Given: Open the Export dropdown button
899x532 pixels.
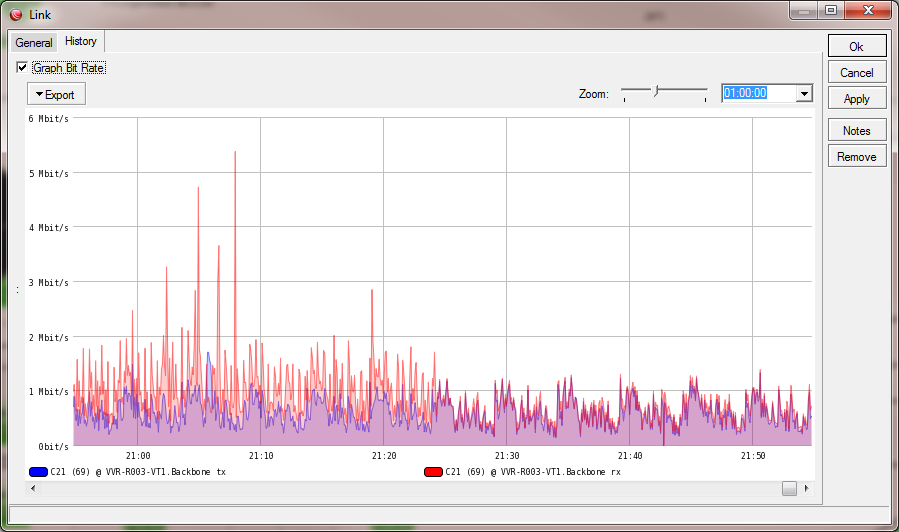Looking at the screenshot, I should [56, 95].
